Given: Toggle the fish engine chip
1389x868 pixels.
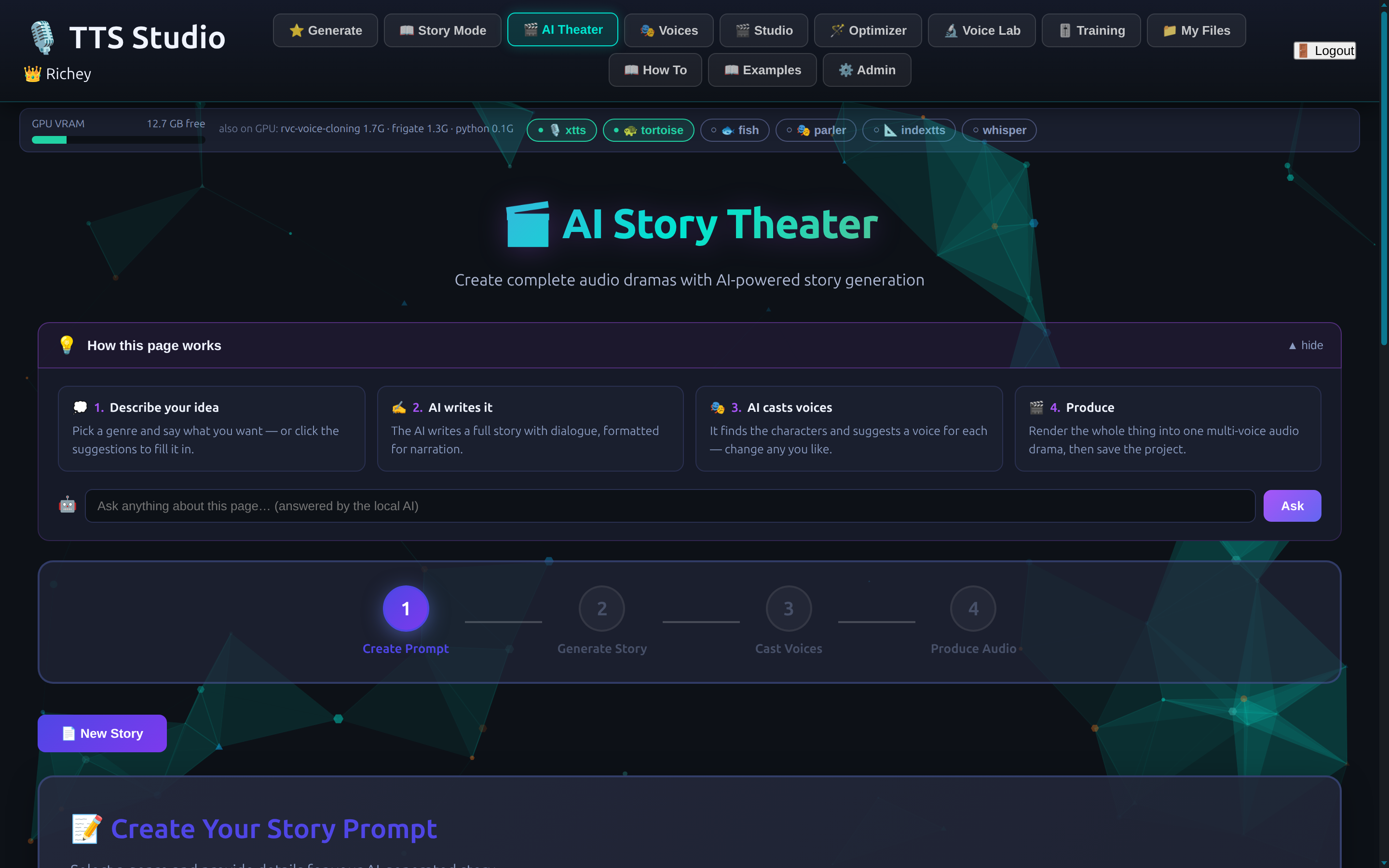Looking at the screenshot, I should tap(735, 130).
